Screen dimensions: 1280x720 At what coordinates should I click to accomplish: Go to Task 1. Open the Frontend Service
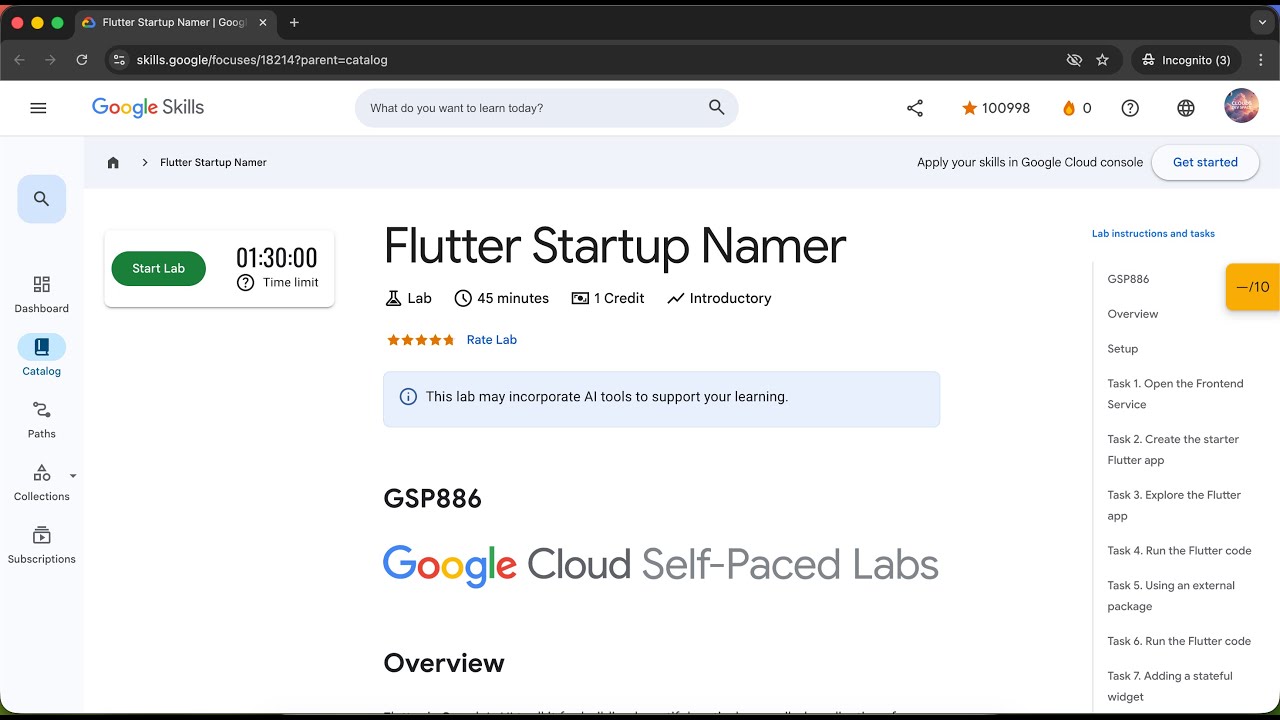click(x=1175, y=394)
